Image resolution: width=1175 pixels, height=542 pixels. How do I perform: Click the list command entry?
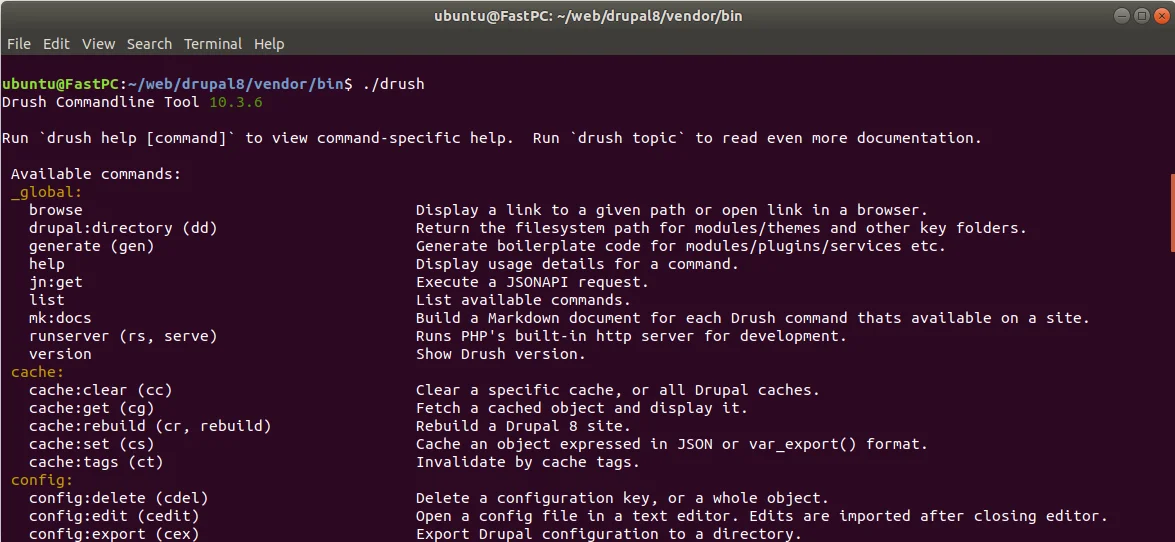tap(46, 300)
